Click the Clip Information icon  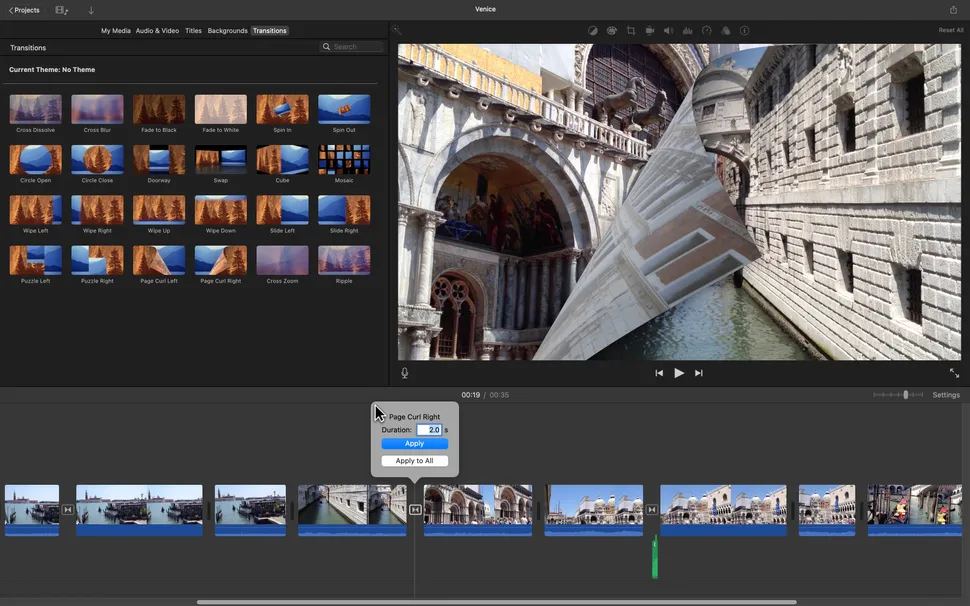[x=744, y=31]
